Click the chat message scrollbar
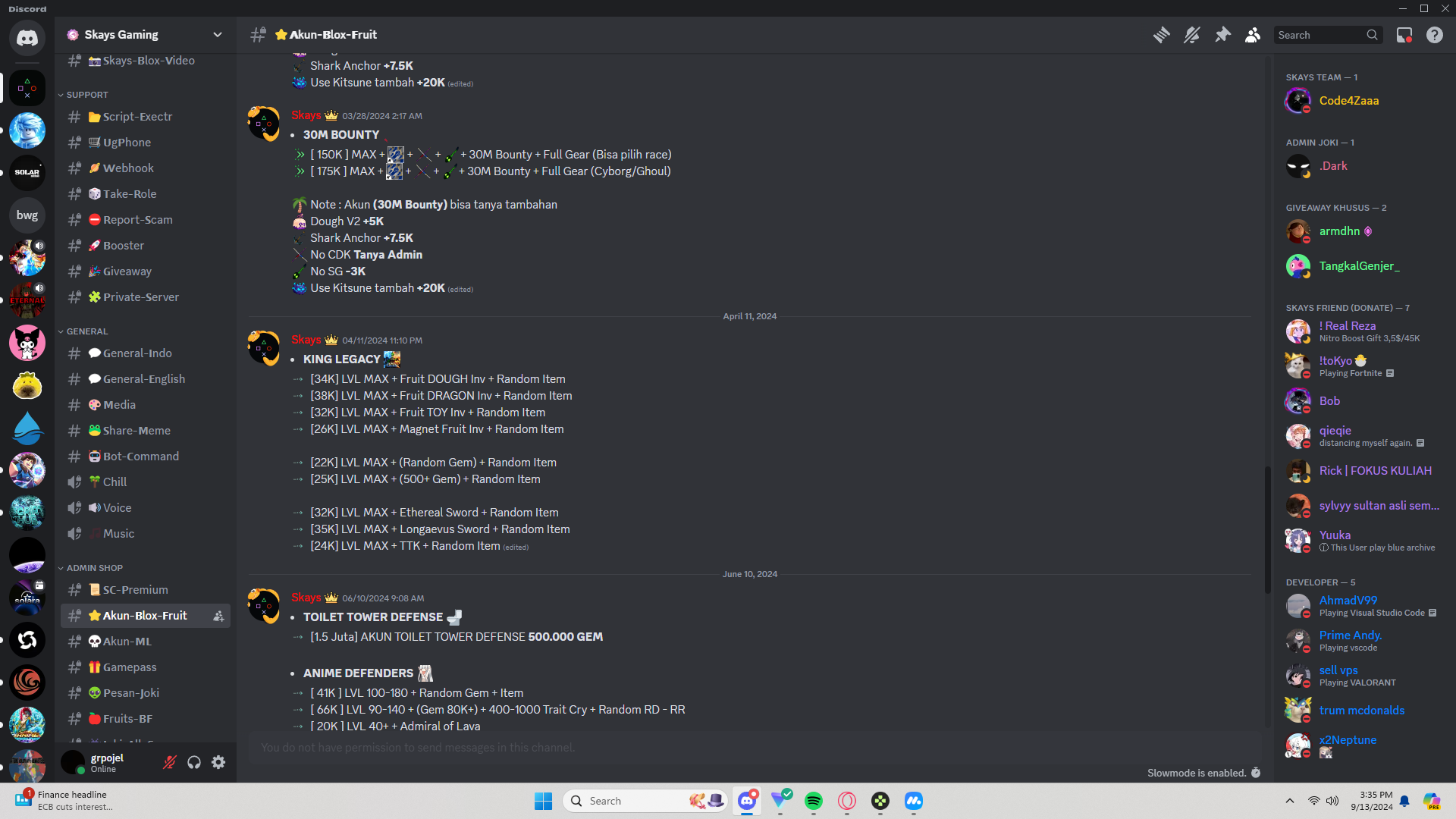The image size is (1456, 819). click(1267, 529)
